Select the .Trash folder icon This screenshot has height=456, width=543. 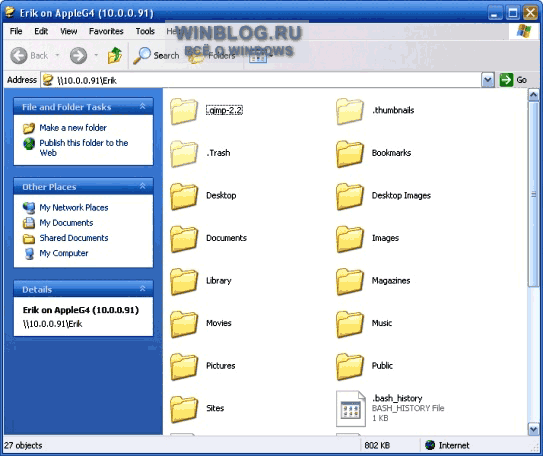click(184, 153)
